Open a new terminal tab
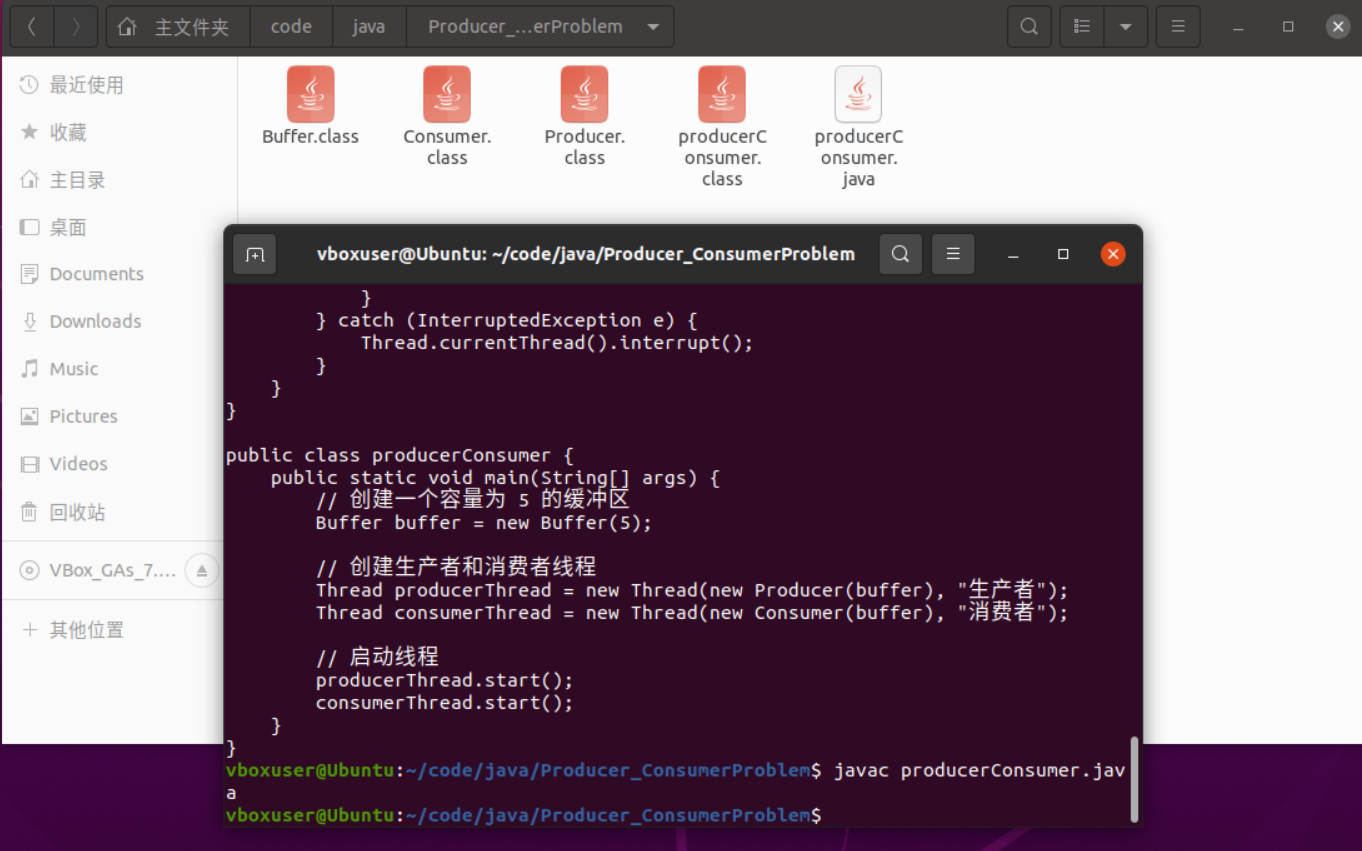 pyautogui.click(x=254, y=254)
